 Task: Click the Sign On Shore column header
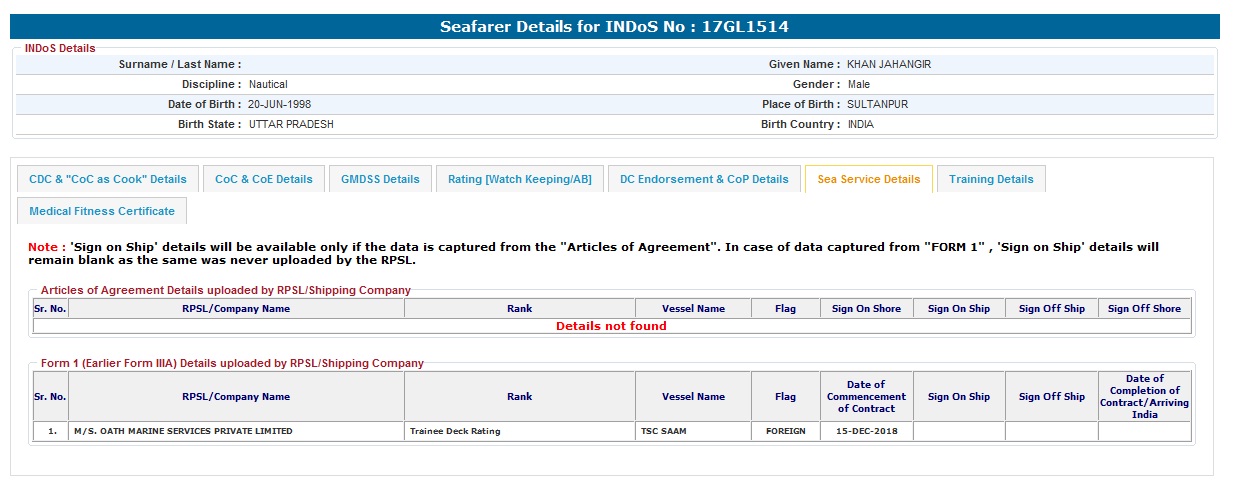(866, 309)
